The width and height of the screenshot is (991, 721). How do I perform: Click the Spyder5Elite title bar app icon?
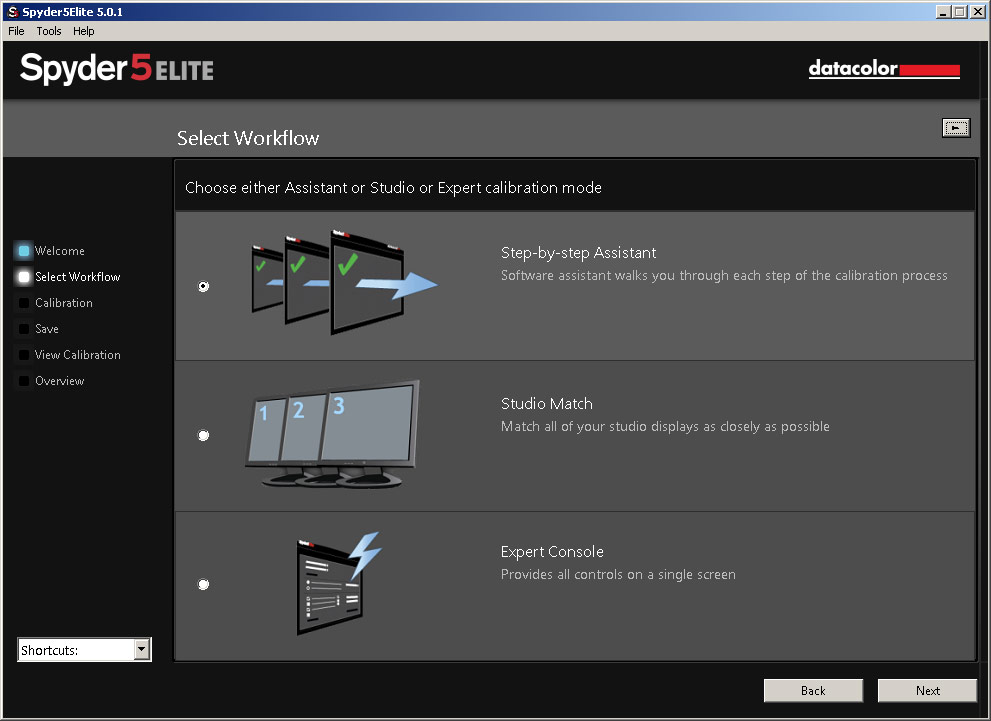point(13,11)
